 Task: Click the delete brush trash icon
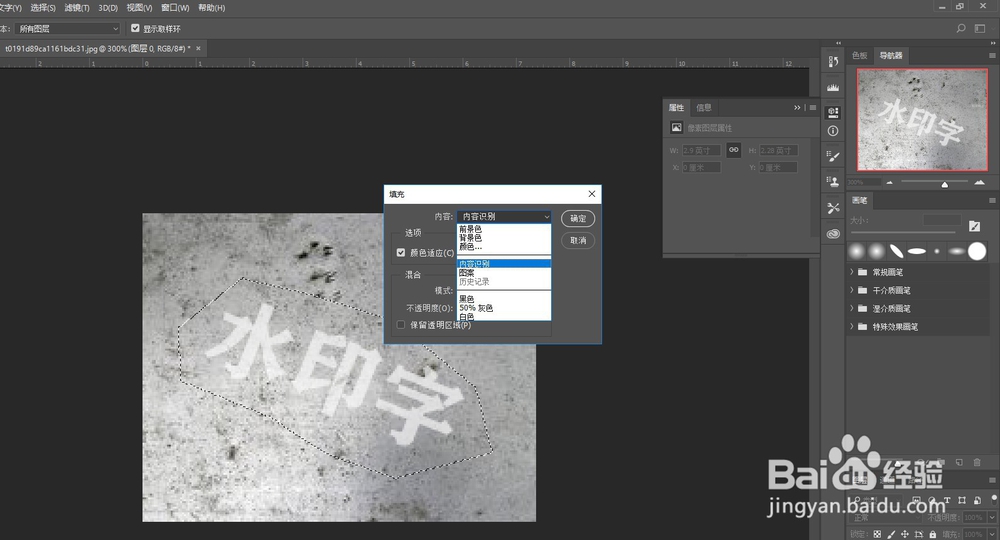[977, 462]
